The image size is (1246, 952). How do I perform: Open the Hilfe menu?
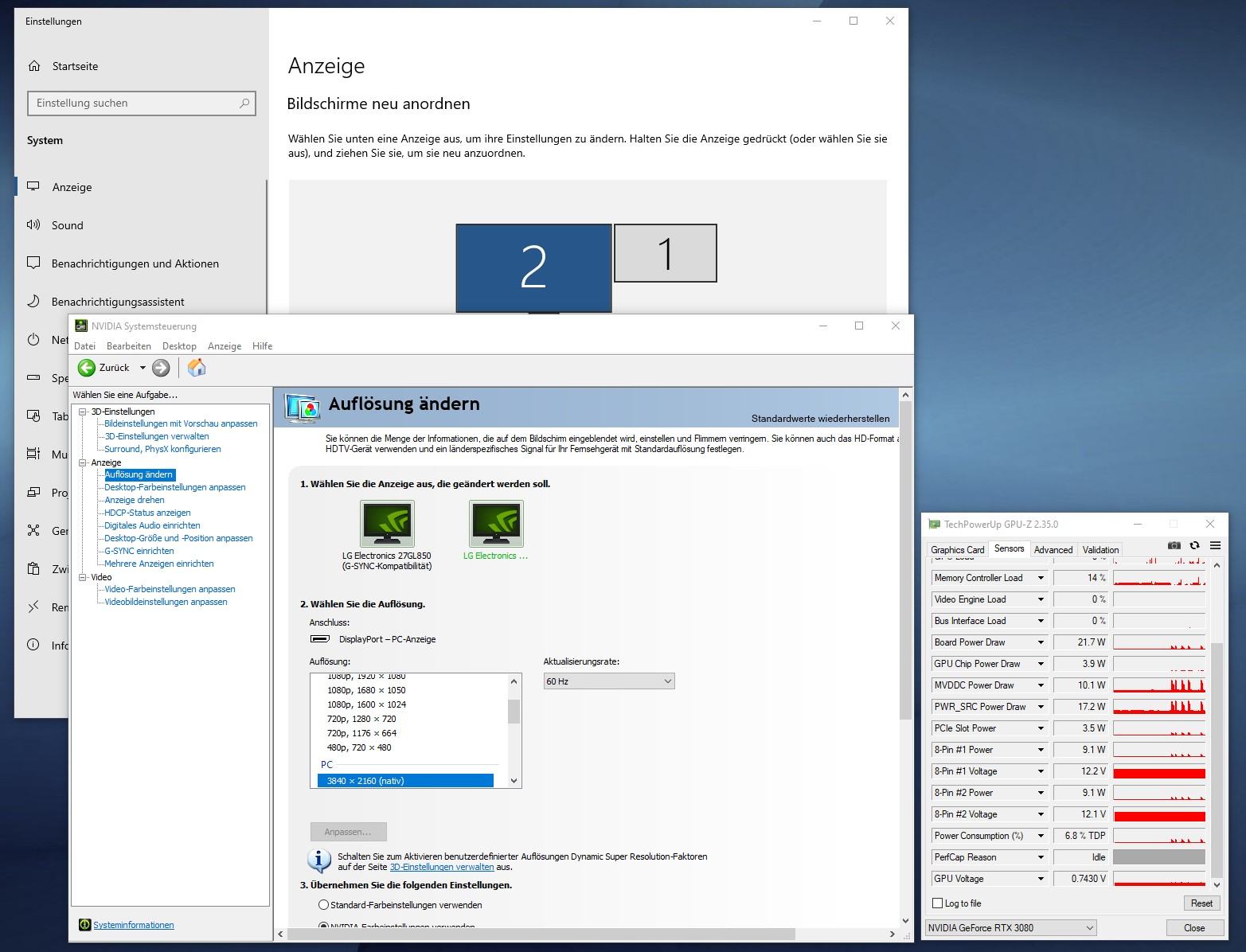(262, 346)
